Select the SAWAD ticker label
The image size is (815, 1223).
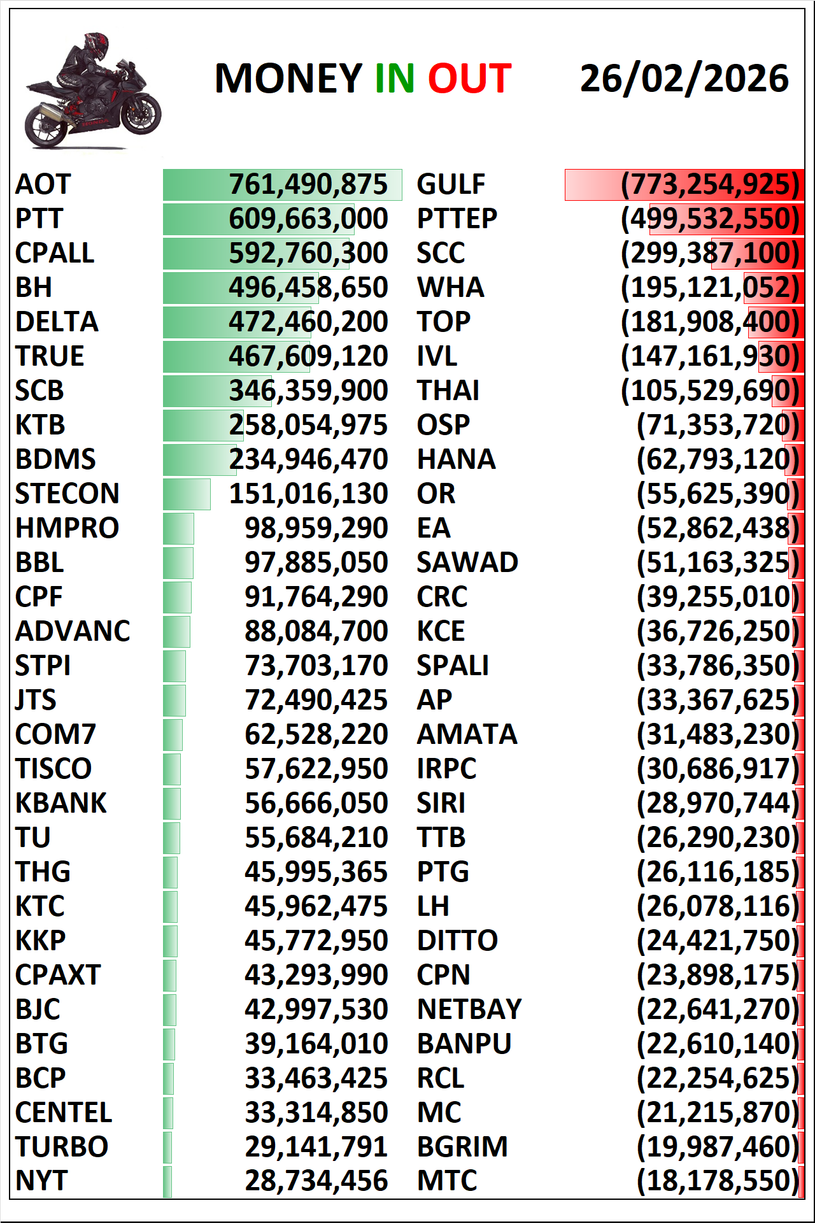467,562
